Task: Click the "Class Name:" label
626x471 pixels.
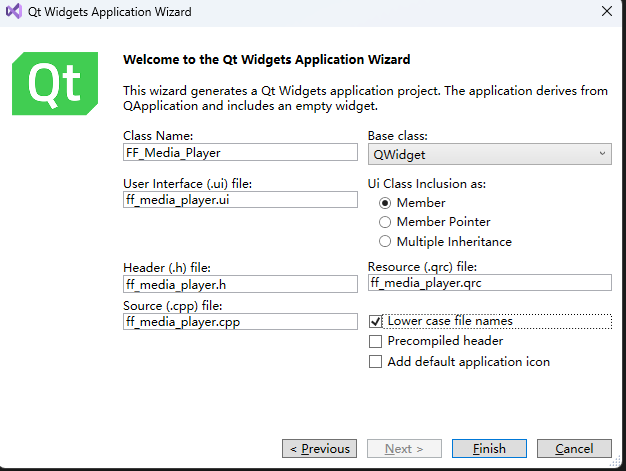Action: tap(158, 136)
